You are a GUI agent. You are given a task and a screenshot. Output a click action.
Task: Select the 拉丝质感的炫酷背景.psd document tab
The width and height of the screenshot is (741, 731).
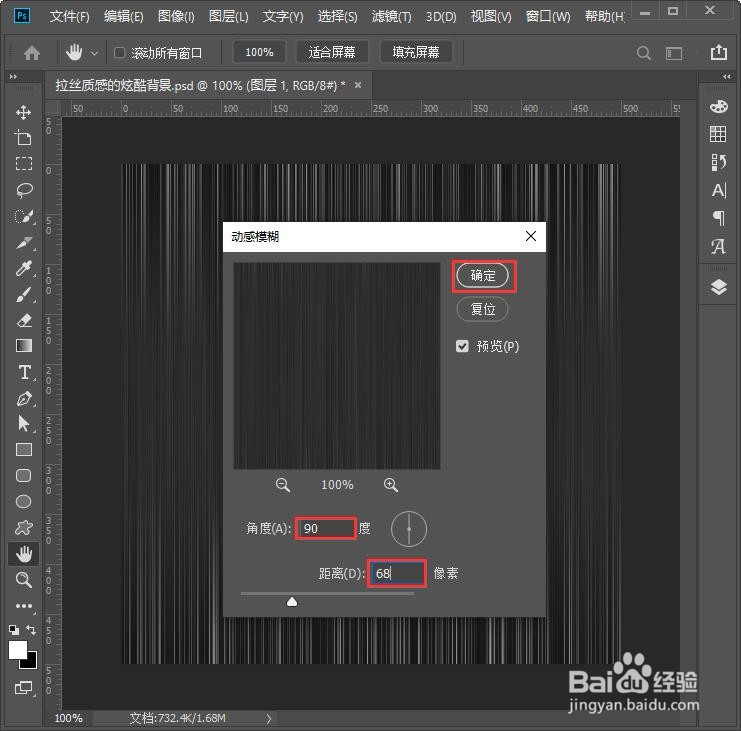pyautogui.click(x=208, y=86)
